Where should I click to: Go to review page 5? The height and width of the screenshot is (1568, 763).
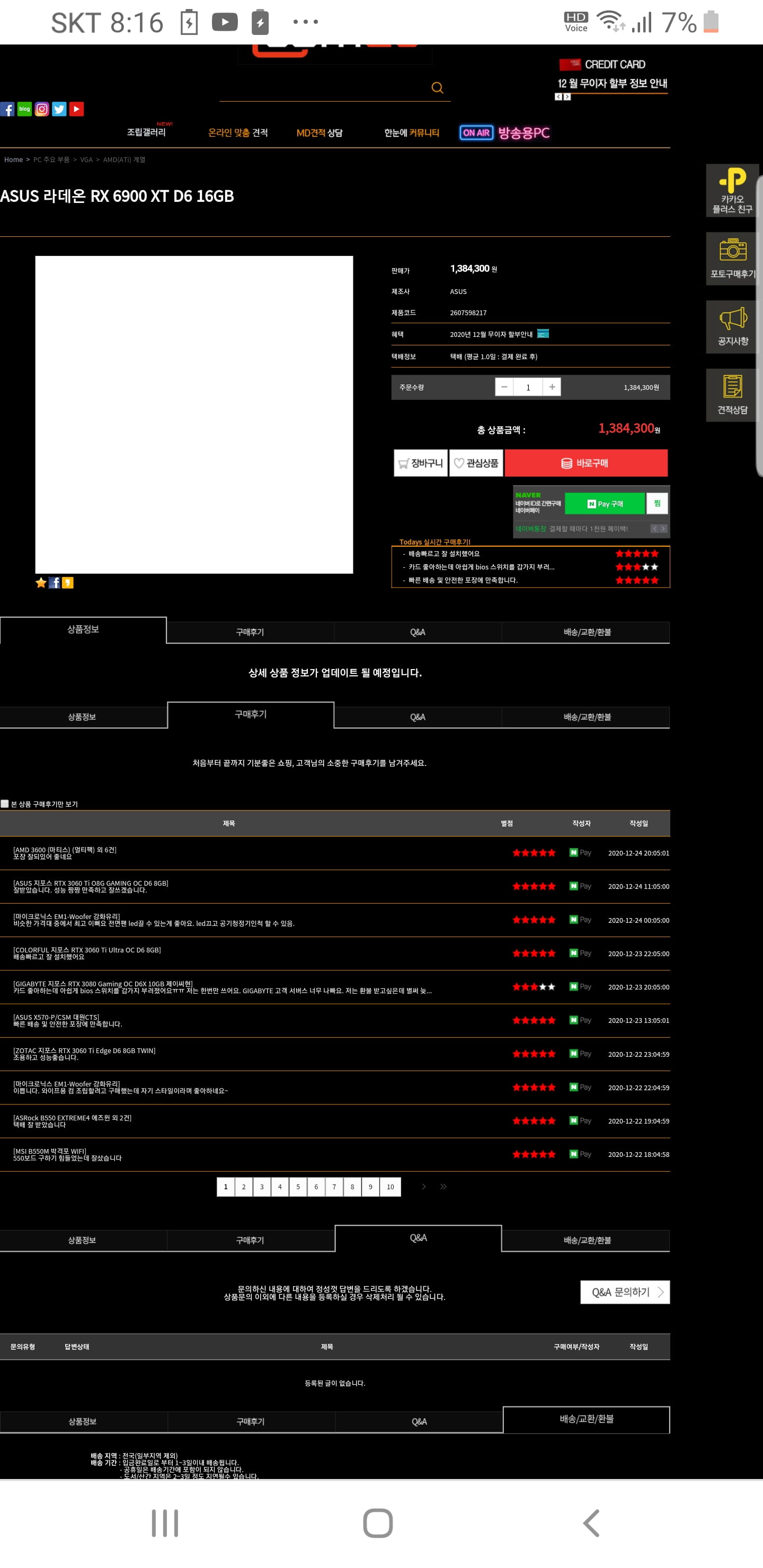tap(298, 1187)
